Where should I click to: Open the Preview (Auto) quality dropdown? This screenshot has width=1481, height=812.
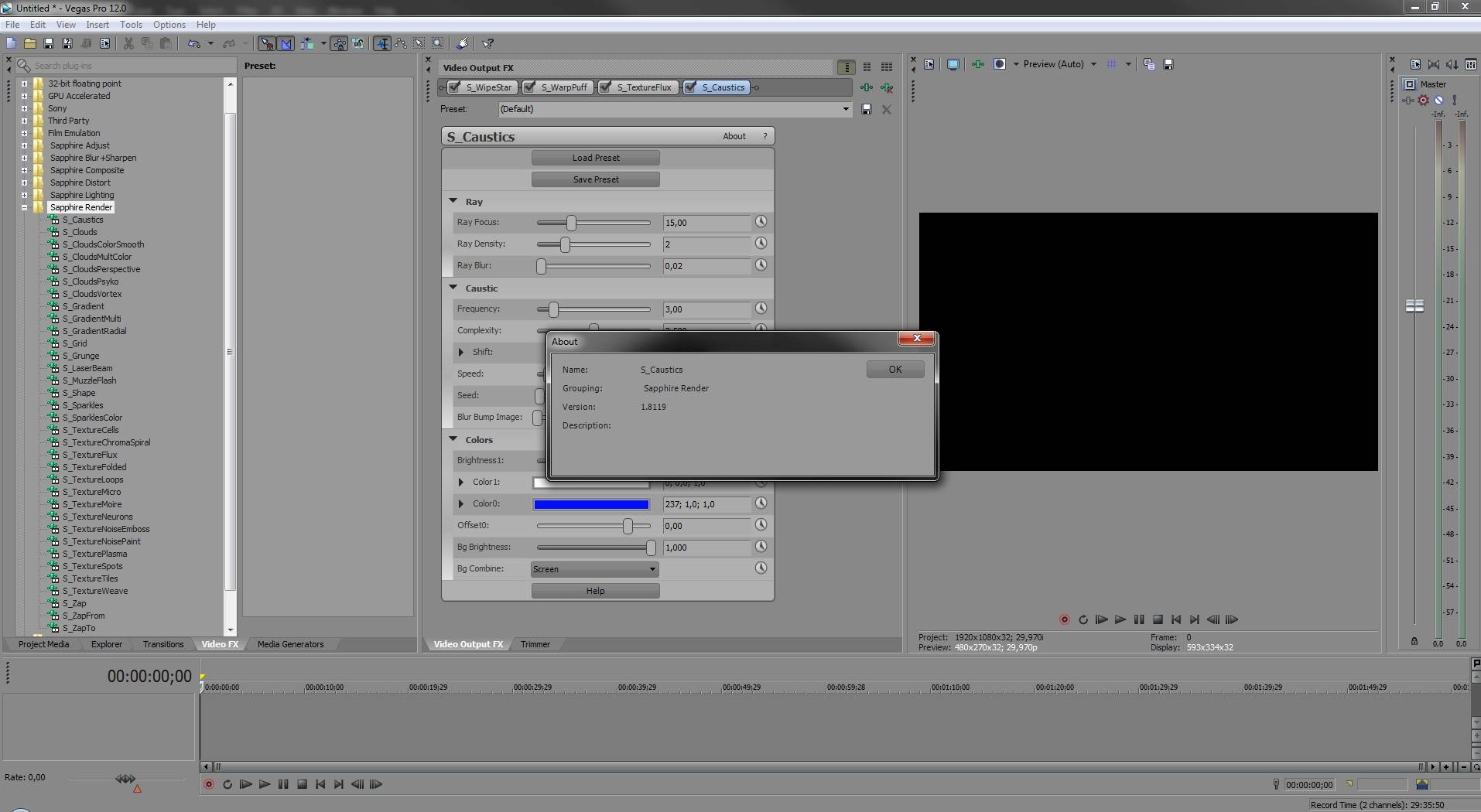(1093, 64)
